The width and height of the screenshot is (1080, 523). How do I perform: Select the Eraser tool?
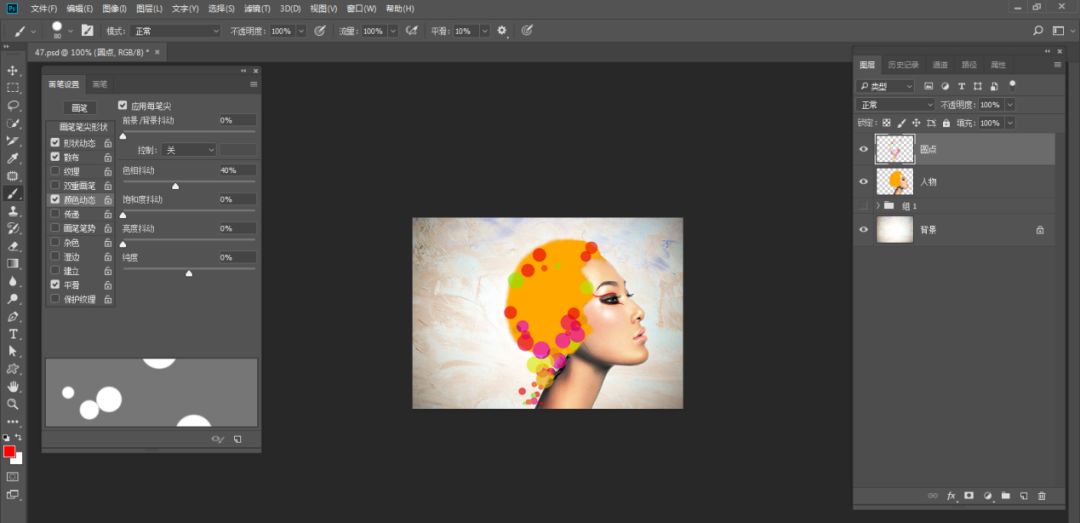tap(12, 246)
